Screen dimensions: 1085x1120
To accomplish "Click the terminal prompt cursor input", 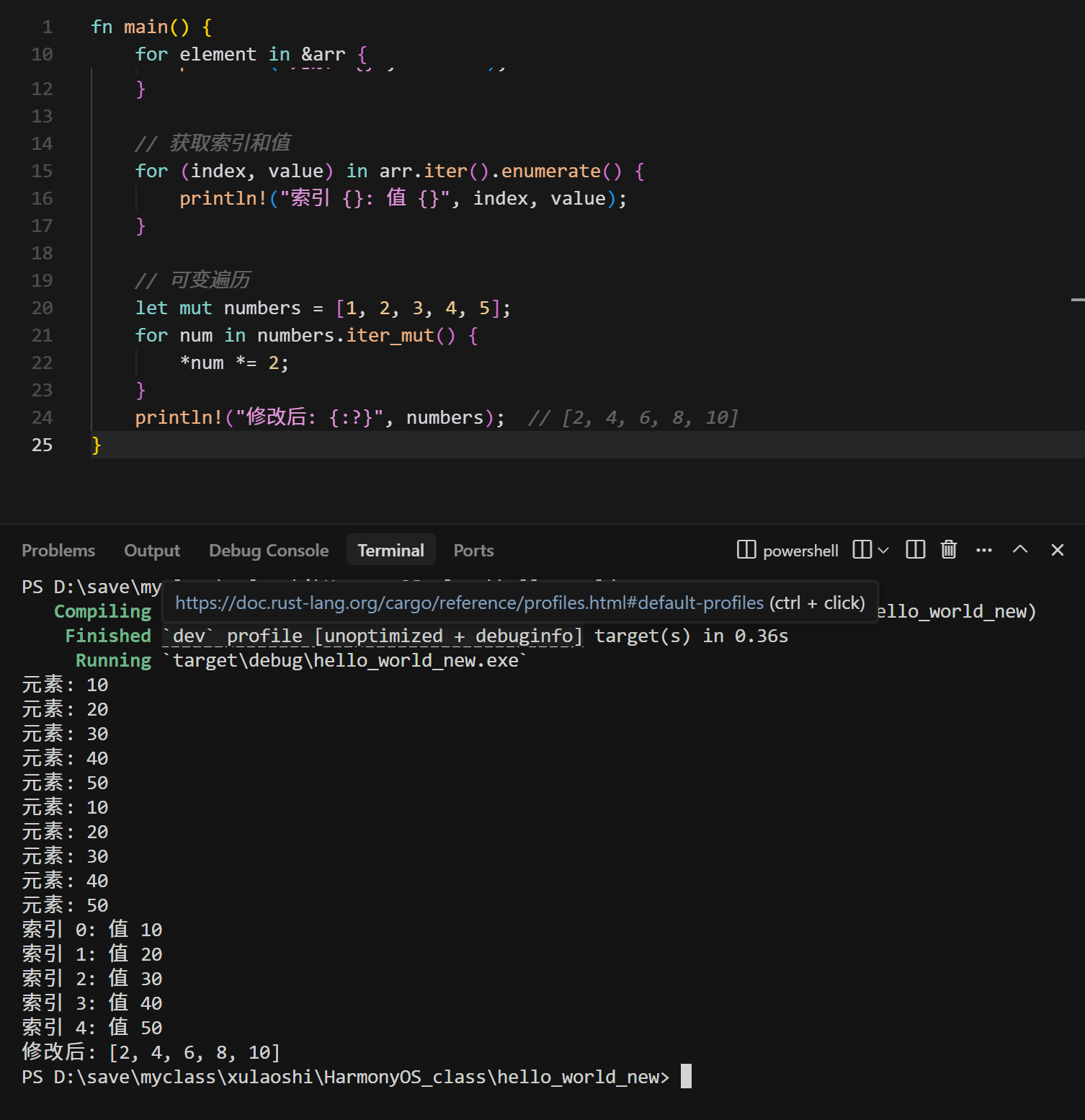I will tap(687, 1076).
